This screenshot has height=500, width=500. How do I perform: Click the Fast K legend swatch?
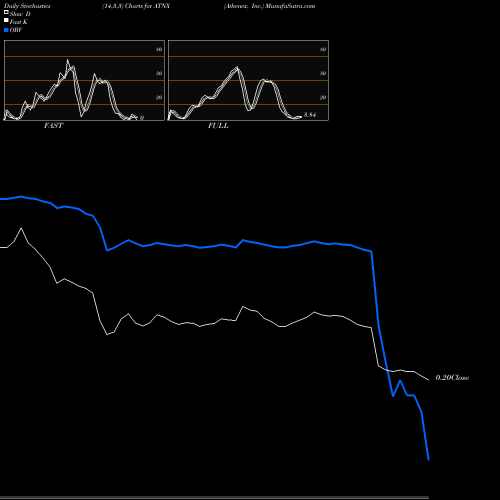(x=6, y=20)
